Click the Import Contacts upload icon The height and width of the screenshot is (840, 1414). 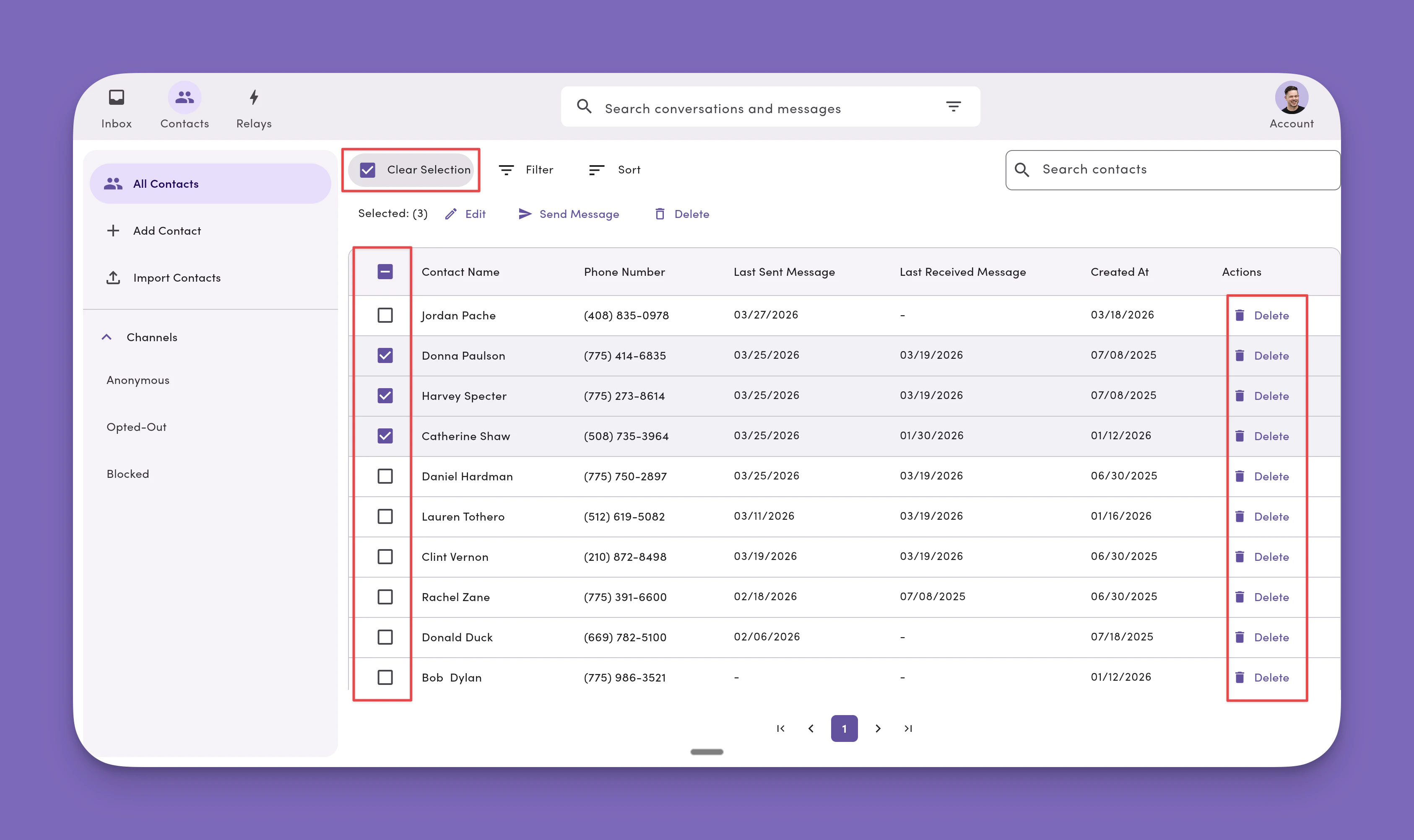tap(113, 278)
